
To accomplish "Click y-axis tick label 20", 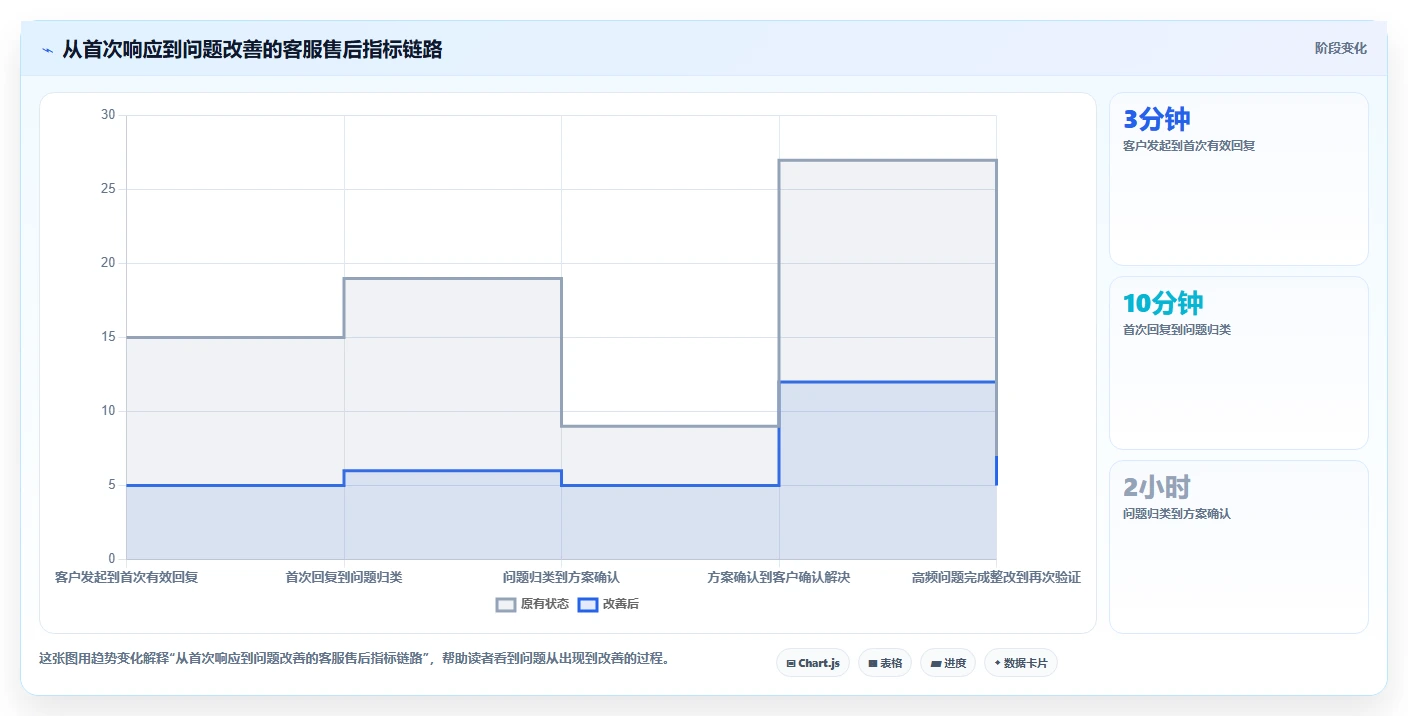I will click(109, 263).
